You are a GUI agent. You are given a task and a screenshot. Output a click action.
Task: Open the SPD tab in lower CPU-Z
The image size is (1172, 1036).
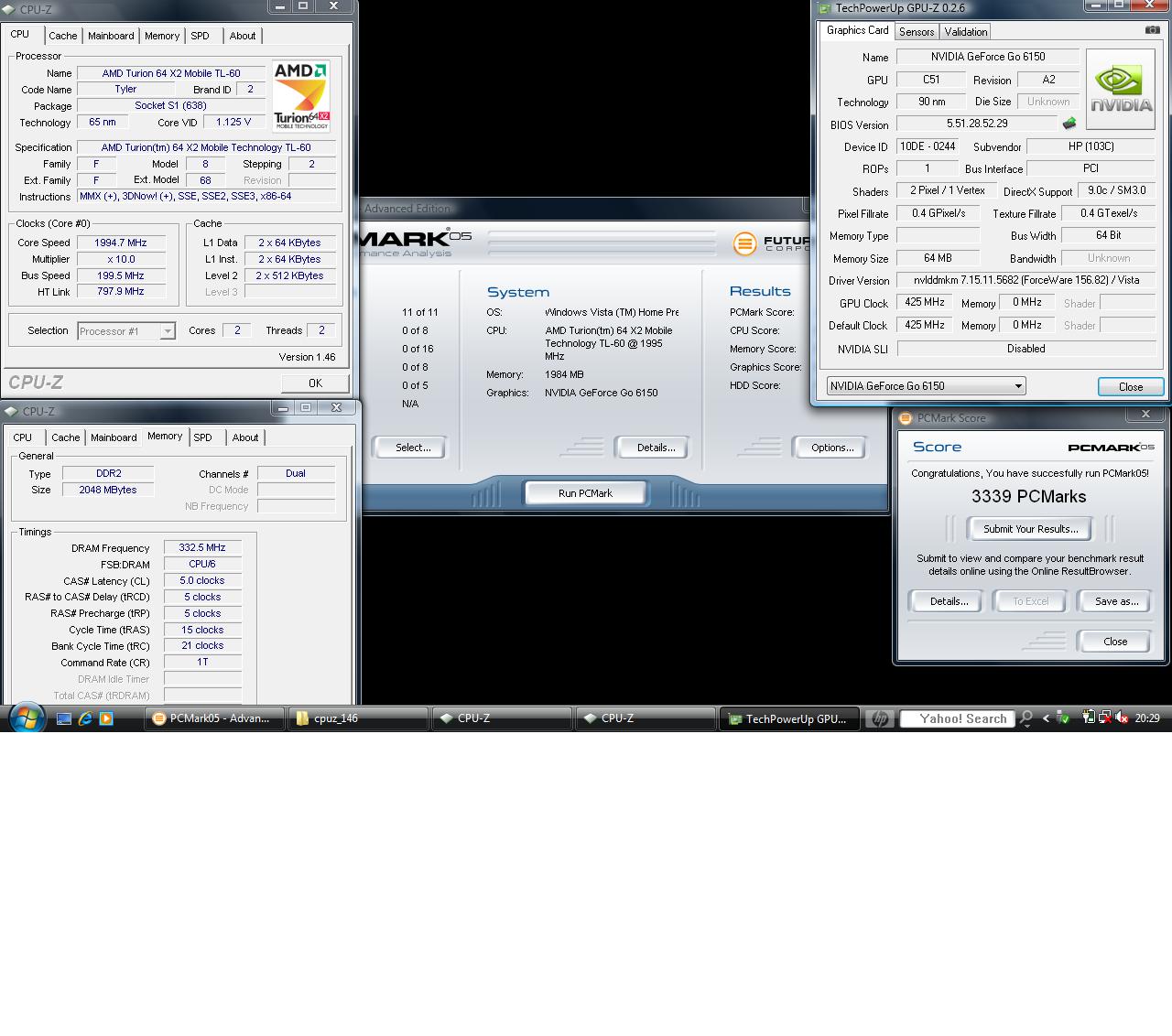click(x=203, y=437)
